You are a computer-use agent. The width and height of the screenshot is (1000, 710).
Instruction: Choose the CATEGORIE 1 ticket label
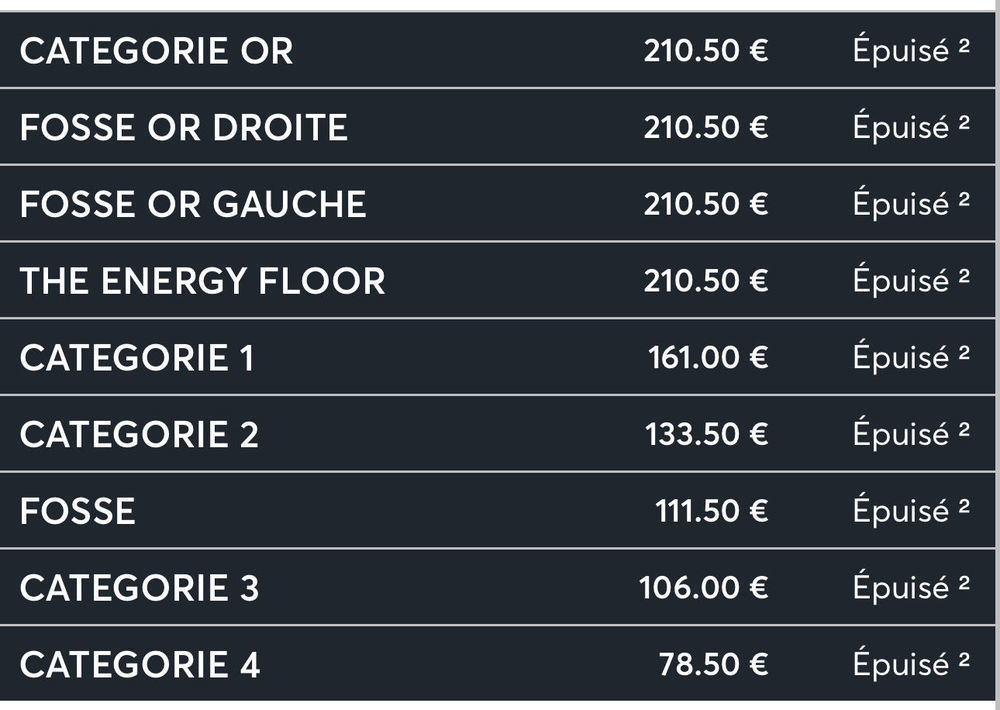tap(137, 357)
